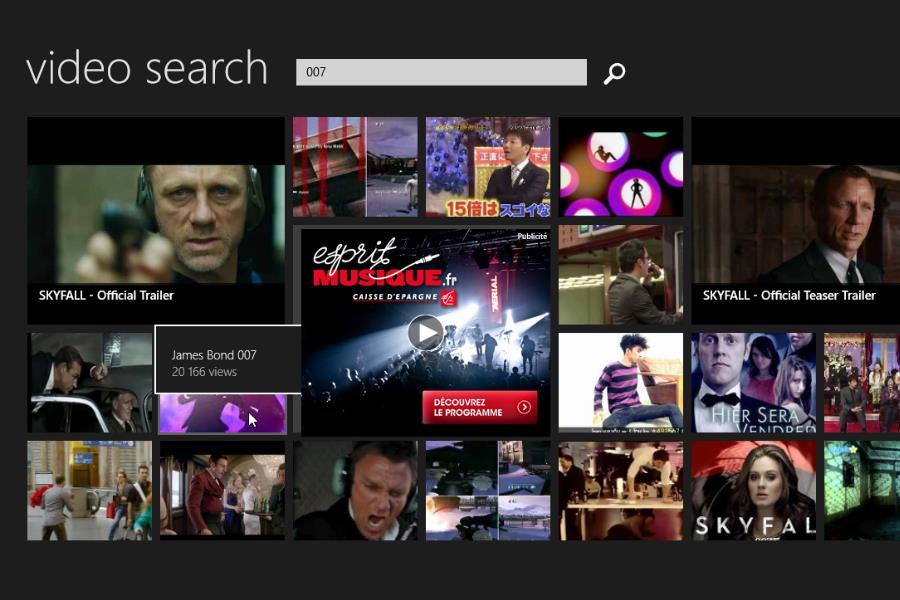Open the Hier Sera Vendredi thumbnail

[754, 382]
